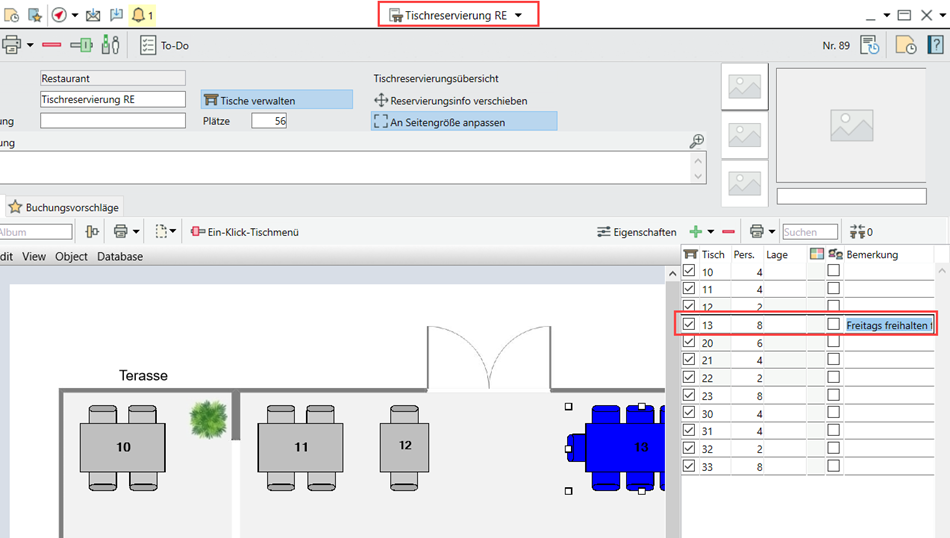Open the Database menu
Screen dimensions: 950x538
[x=120, y=256]
